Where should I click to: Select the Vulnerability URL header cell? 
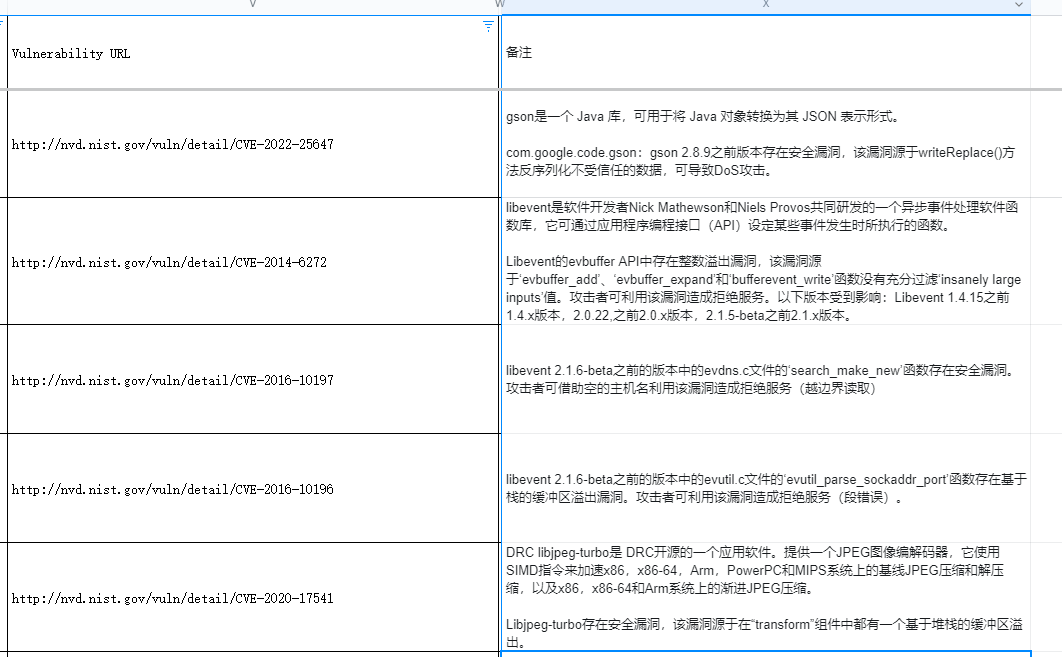point(250,54)
